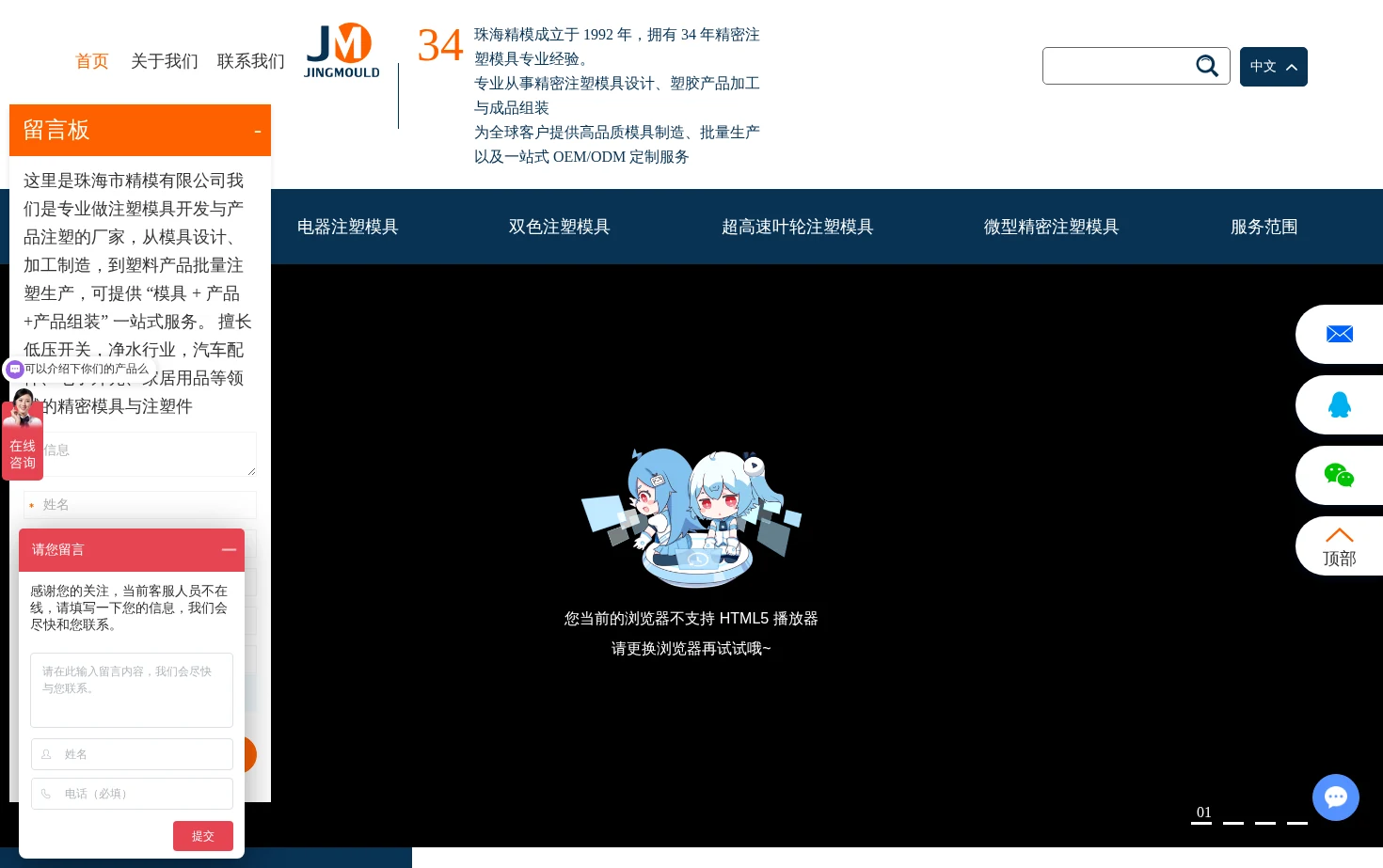Click the 请更换浏览器再试试哦~ text

tap(691, 649)
